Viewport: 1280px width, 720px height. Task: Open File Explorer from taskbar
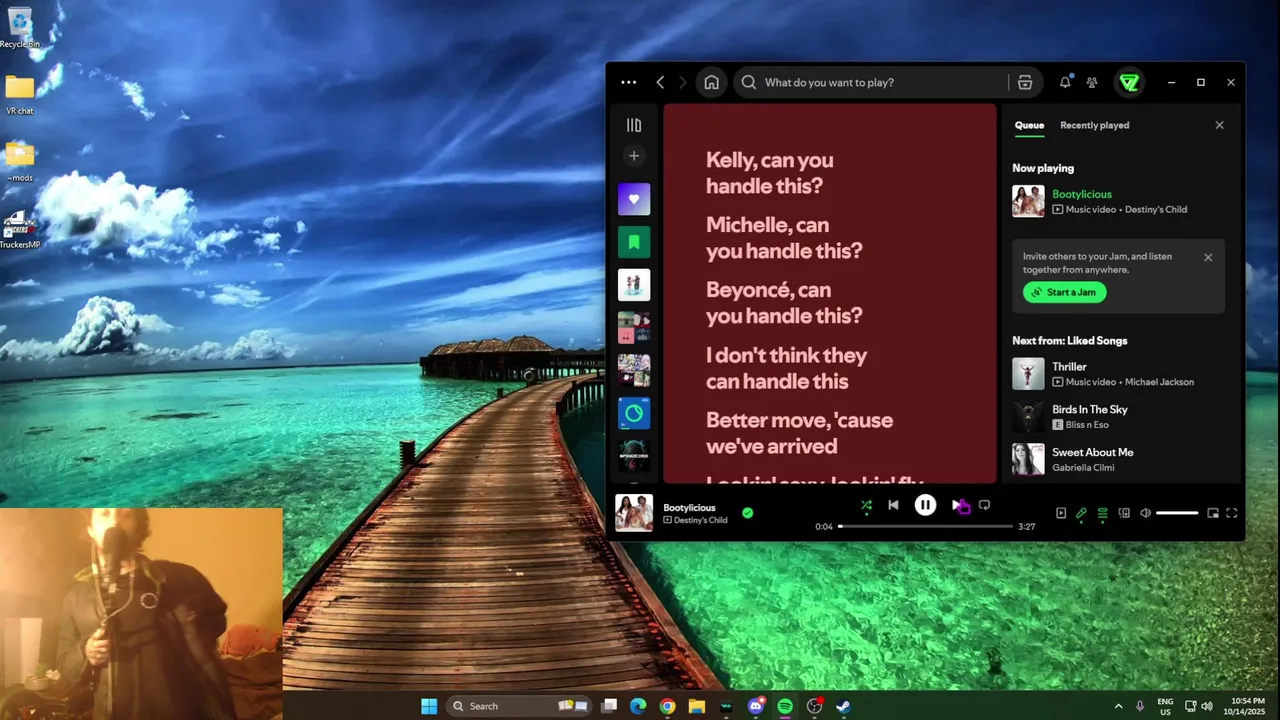(x=697, y=706)
